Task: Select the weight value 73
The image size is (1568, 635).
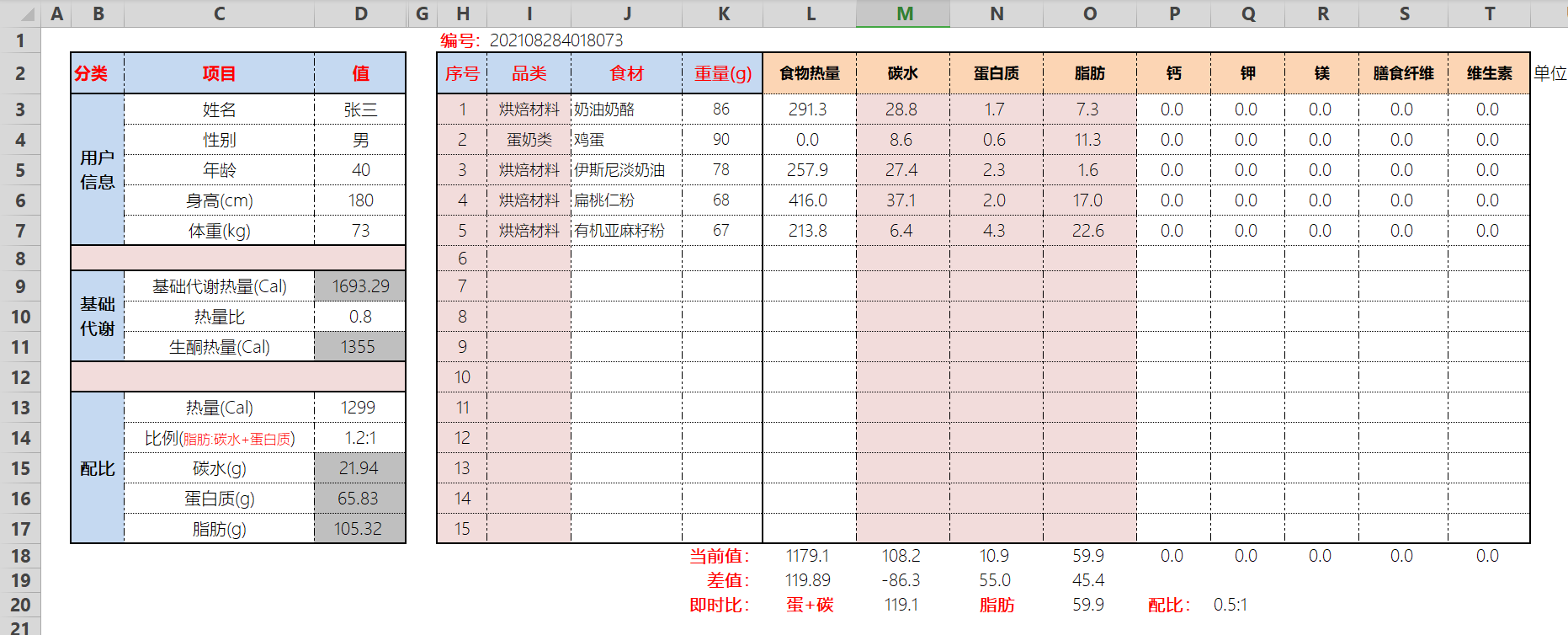Action: point(360,231)
